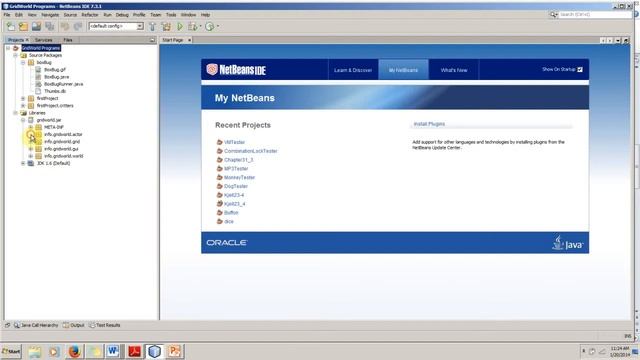Open the Java Call Hierarchy panel

click(x=36, y=325)
